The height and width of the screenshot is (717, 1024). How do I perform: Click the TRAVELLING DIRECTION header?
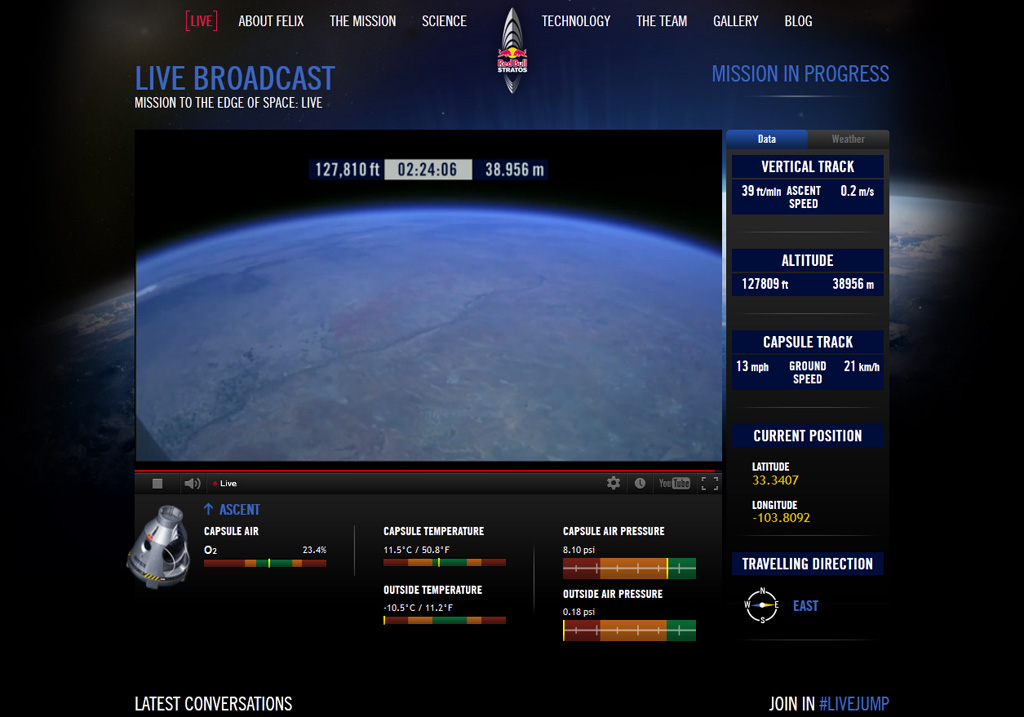point(808,564)
